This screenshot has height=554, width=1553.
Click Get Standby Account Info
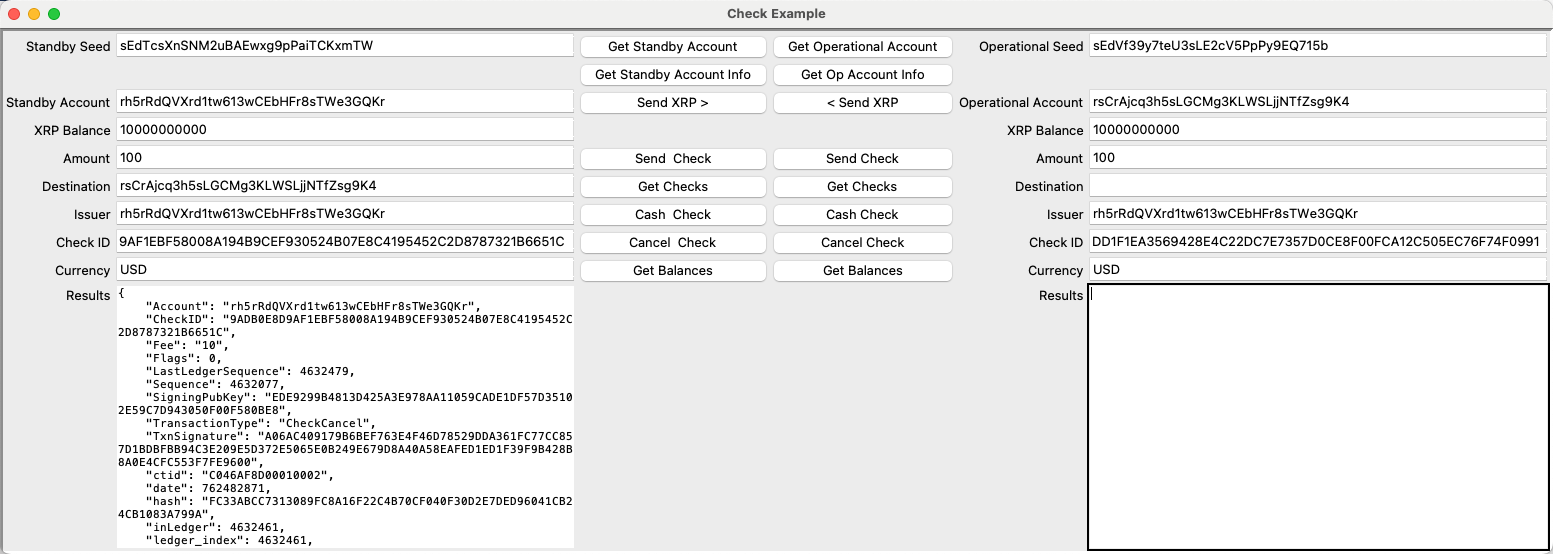pyautogui.click(x=673, y=74)
